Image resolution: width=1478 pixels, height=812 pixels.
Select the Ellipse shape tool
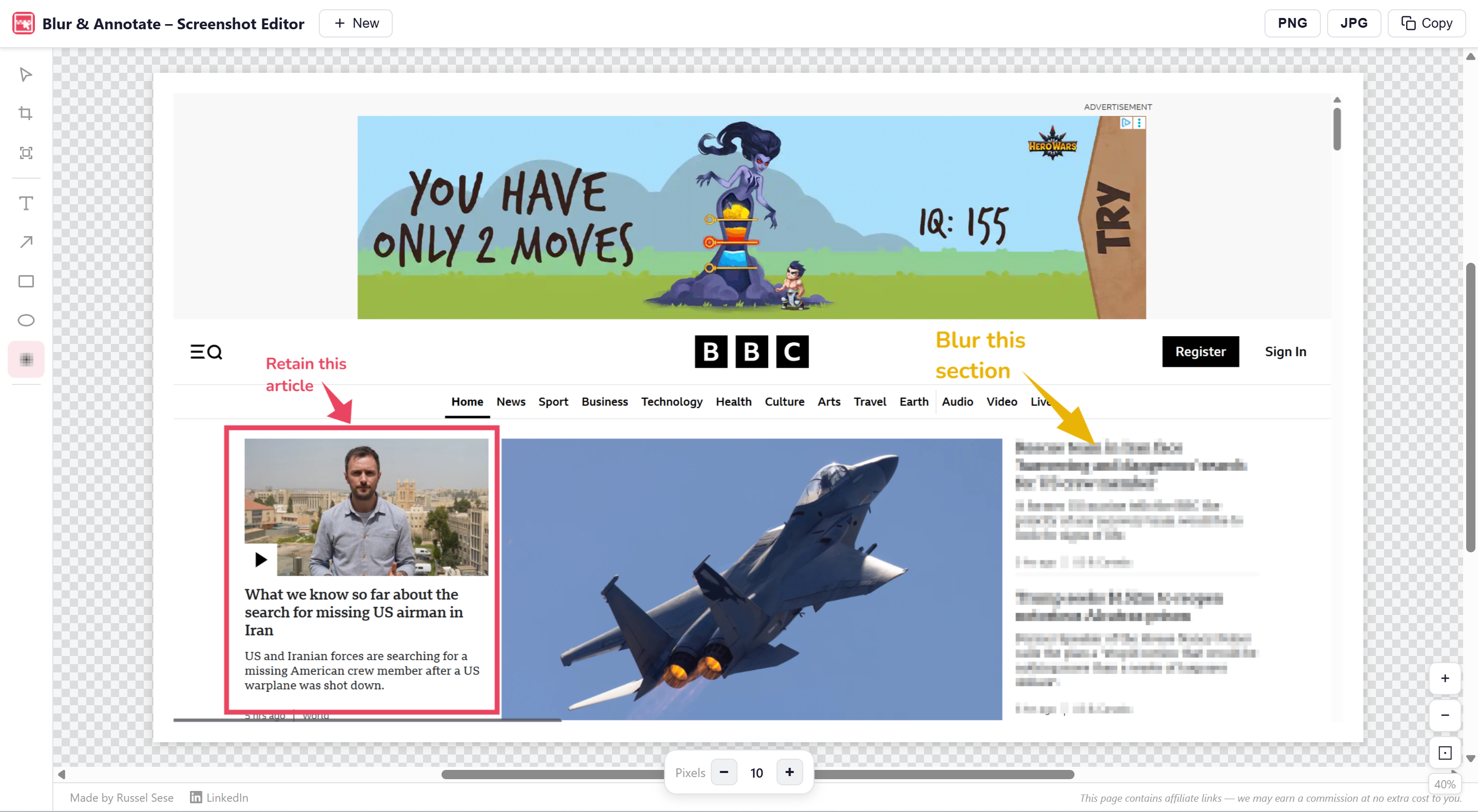coord(25,320)
